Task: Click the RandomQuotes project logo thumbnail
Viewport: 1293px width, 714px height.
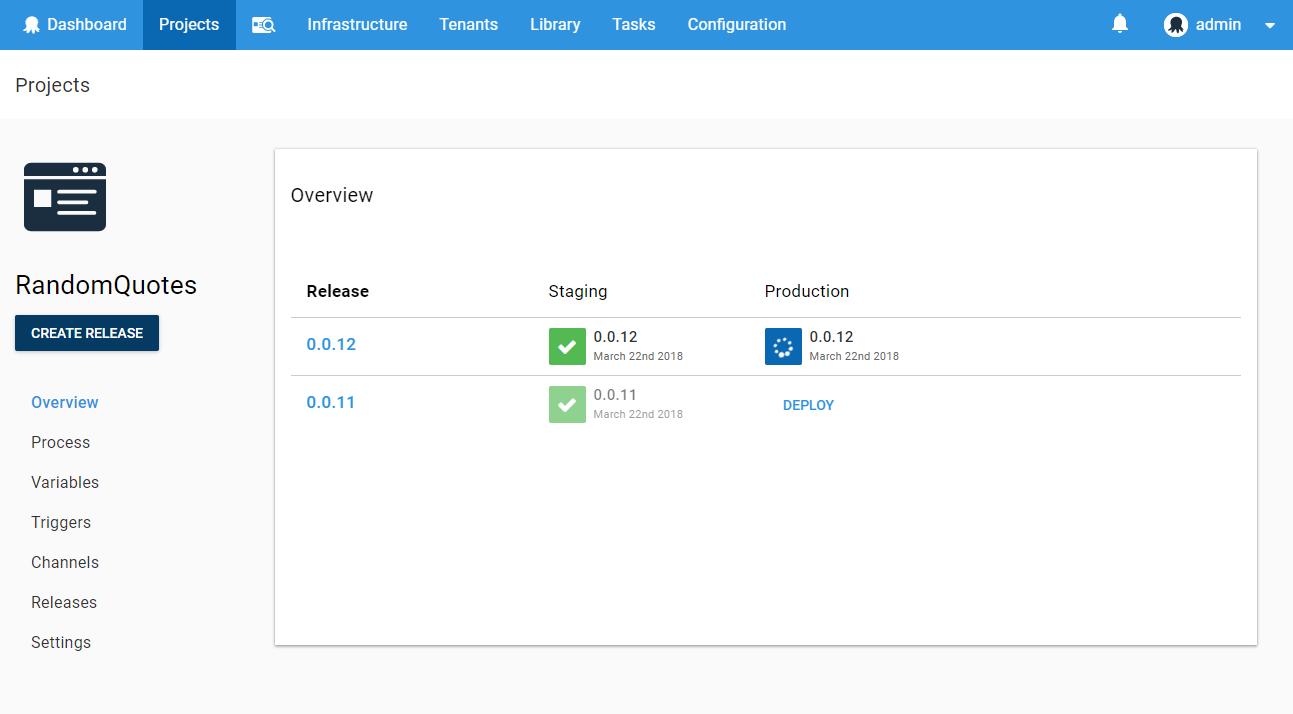Action: (x=64, y=196)
